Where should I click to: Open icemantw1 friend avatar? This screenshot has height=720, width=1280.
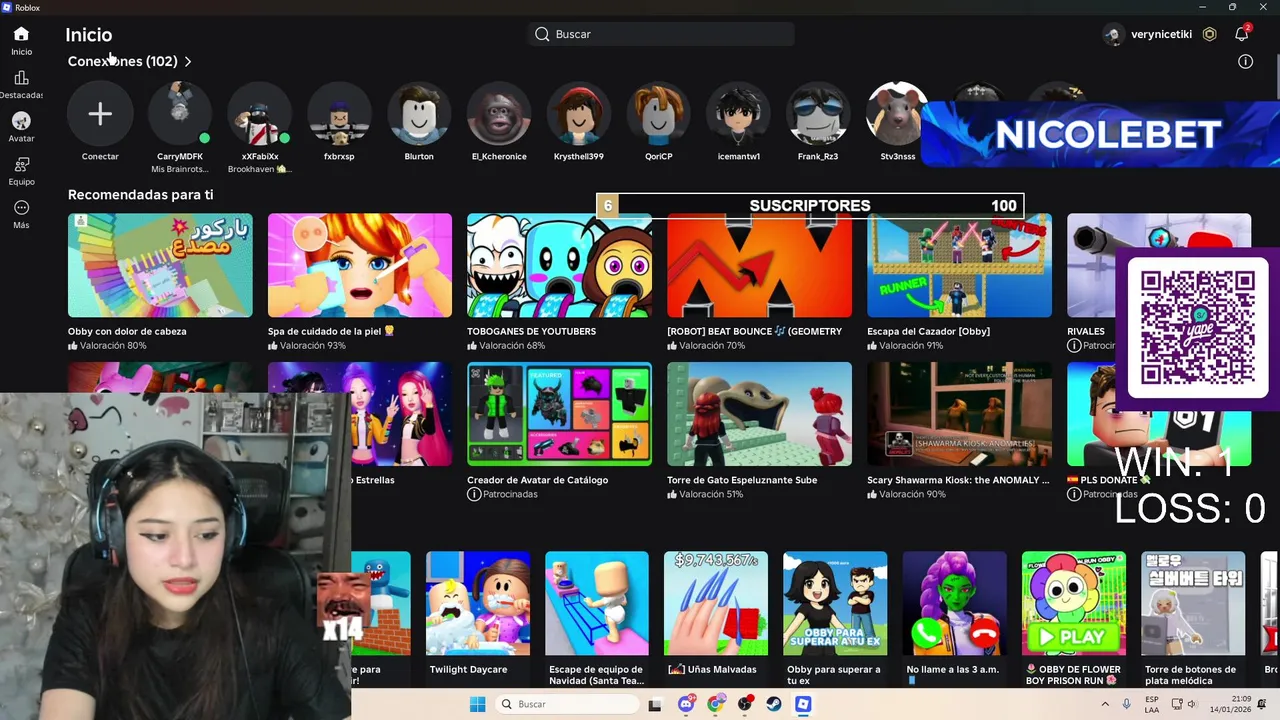click(x=738, y=114)
